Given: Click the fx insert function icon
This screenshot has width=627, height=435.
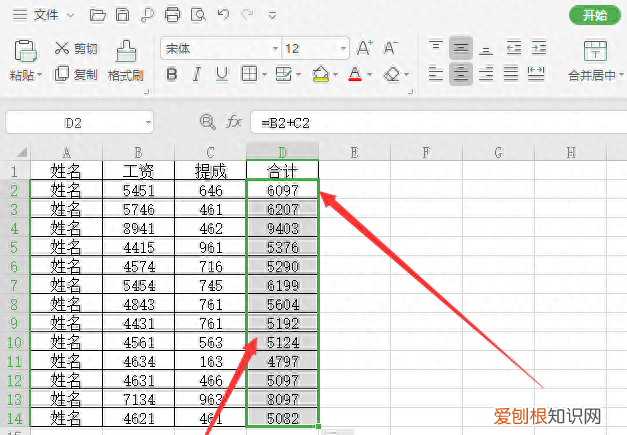Looking at the screenshot, I should 234,122.
